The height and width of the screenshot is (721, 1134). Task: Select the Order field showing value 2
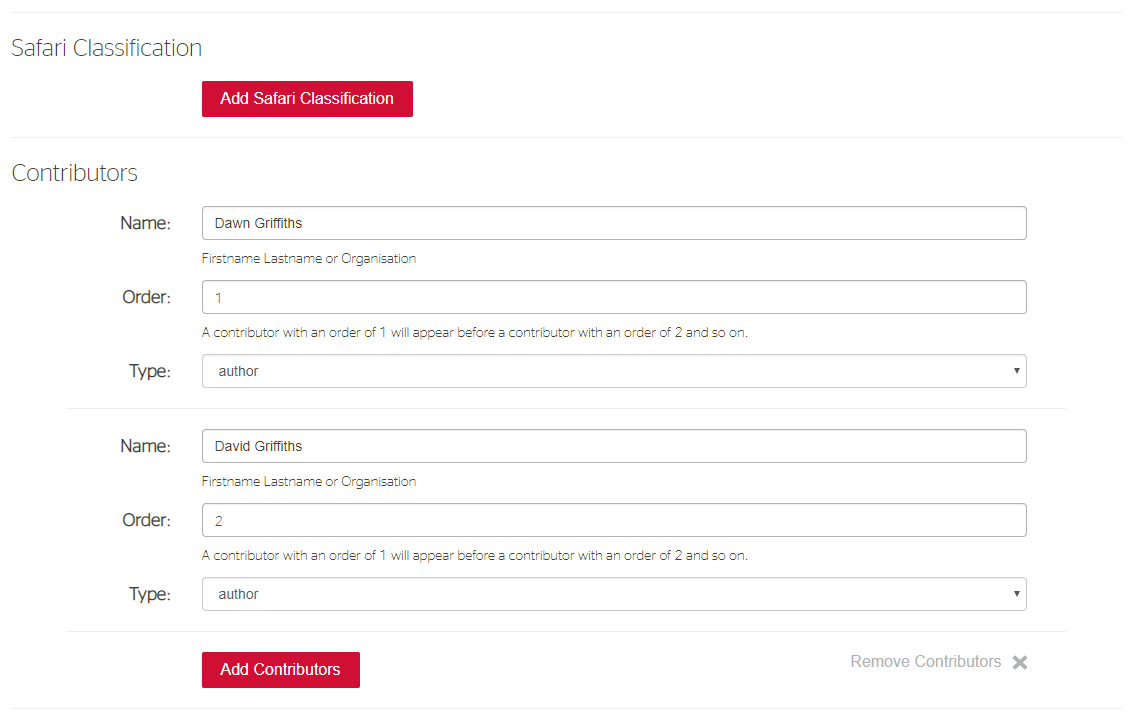pos(614,520)
